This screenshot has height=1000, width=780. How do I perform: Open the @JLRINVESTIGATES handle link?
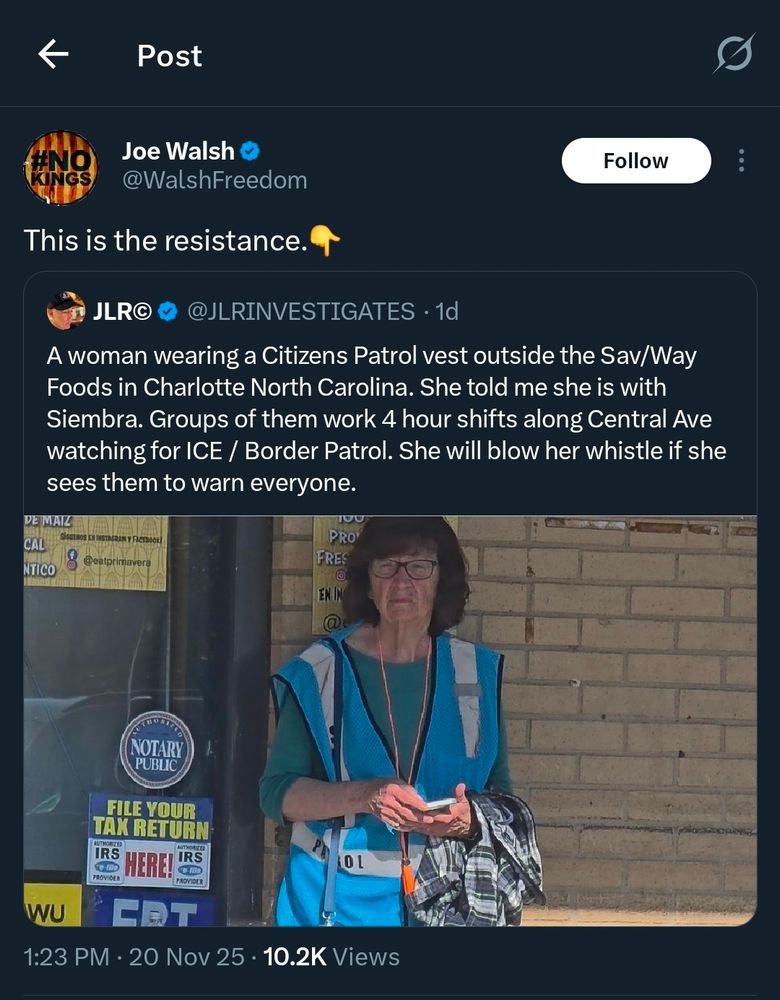301,311
